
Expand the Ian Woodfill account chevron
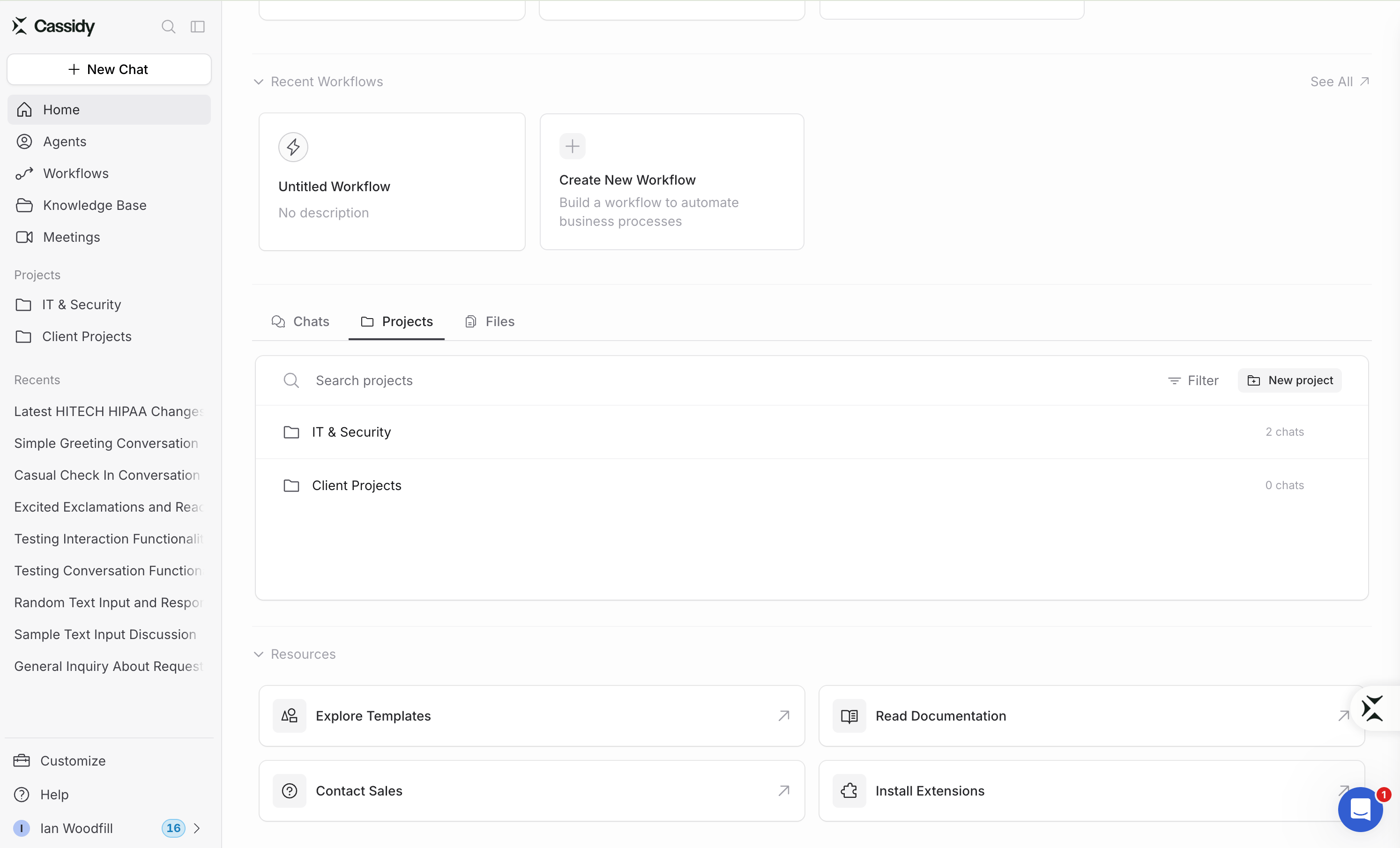coord(197,828)
